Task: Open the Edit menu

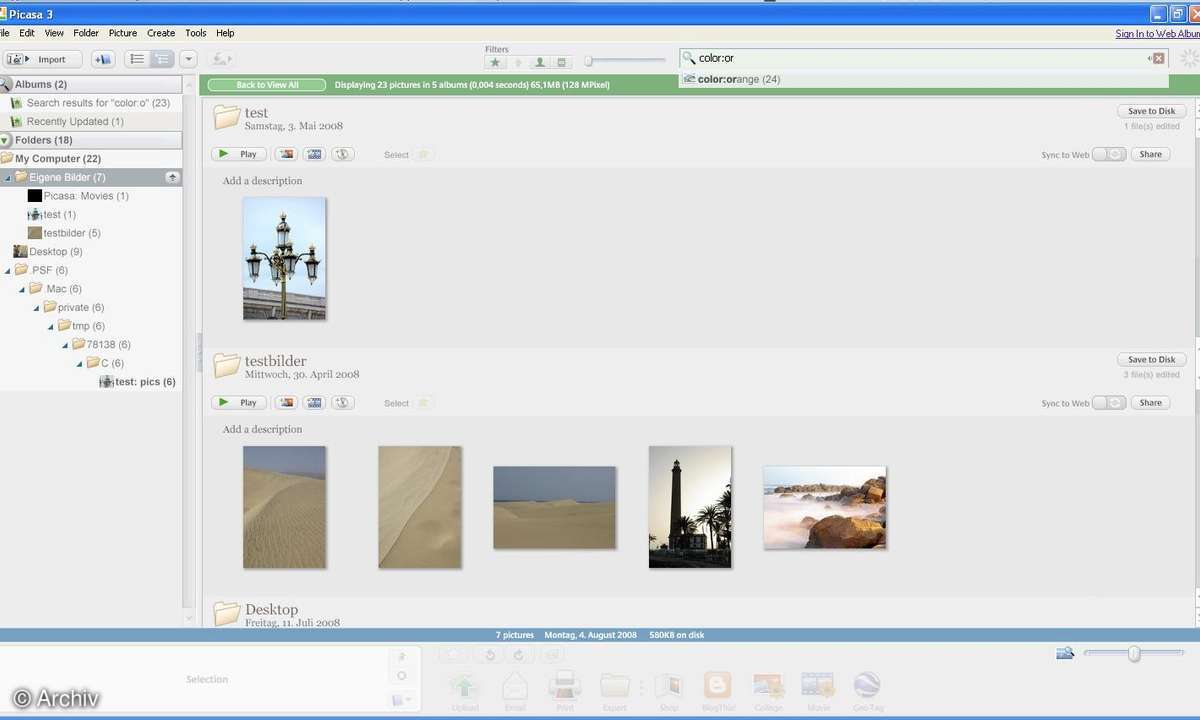Action: pyautogui.click(x=27, y=33)
